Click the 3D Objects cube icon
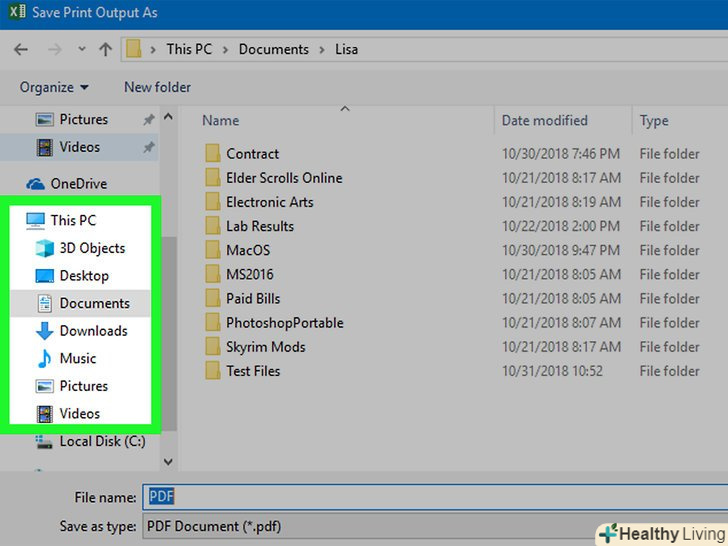This screenshot has height=546, width=728. [45, 248]
